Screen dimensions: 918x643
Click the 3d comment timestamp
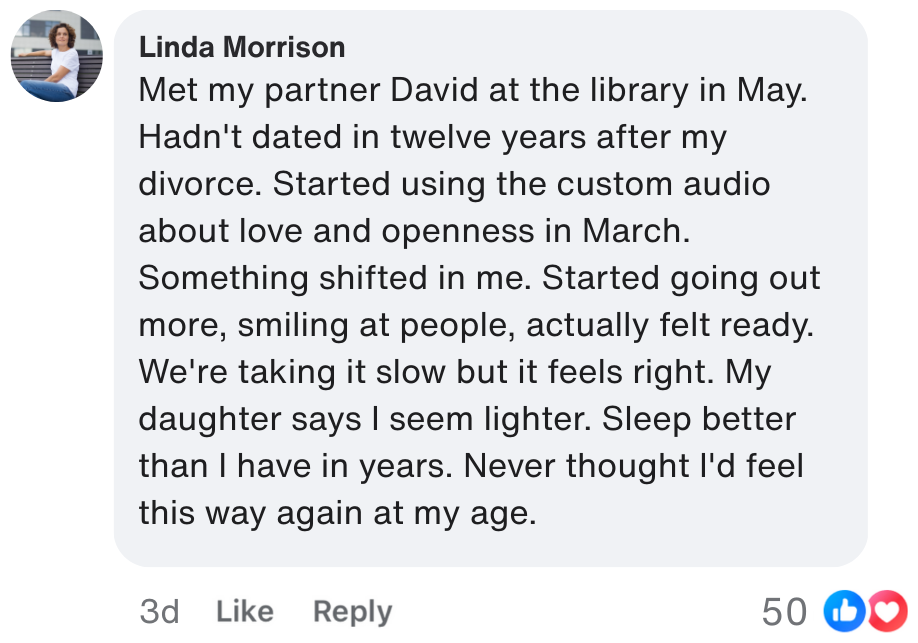click(159, 611)
